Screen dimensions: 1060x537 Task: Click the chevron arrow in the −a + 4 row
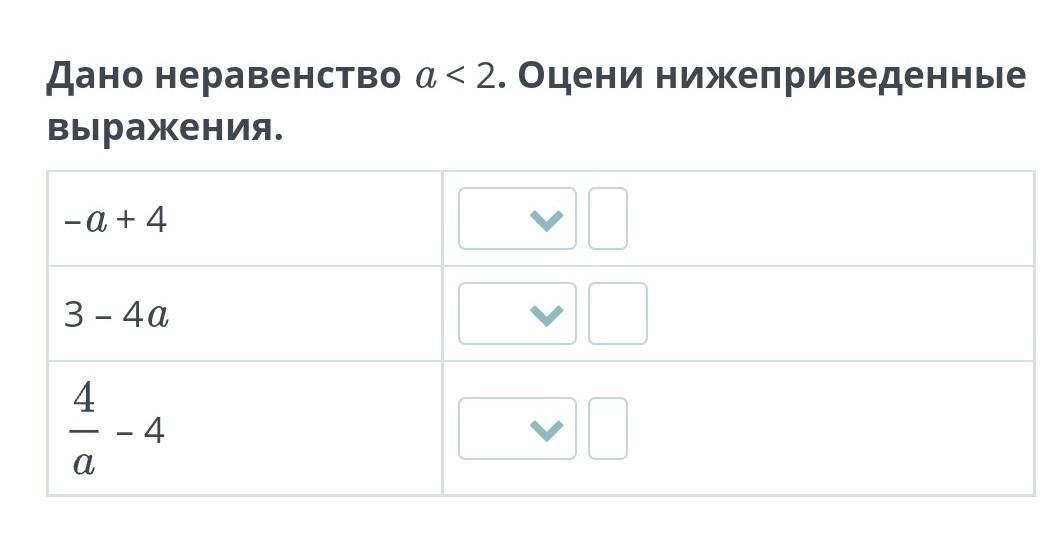point(547,220)
